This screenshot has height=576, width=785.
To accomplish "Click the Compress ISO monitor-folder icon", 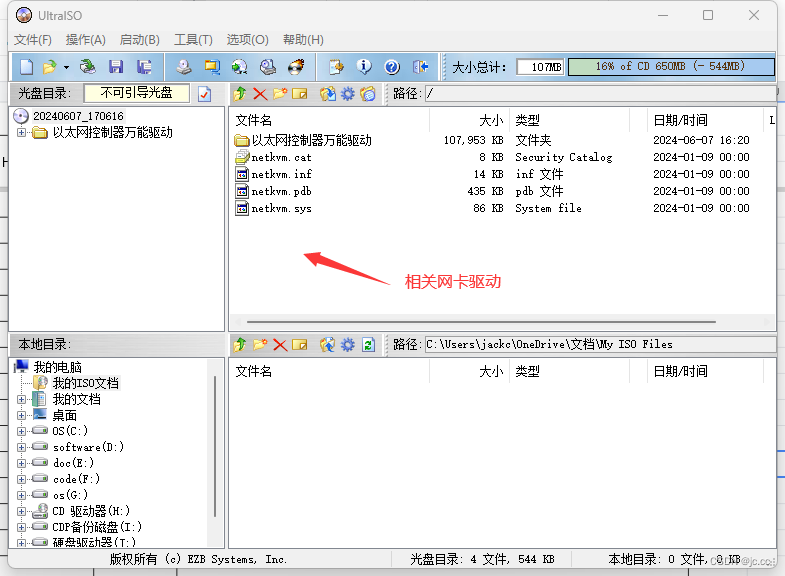I will 212,67.
